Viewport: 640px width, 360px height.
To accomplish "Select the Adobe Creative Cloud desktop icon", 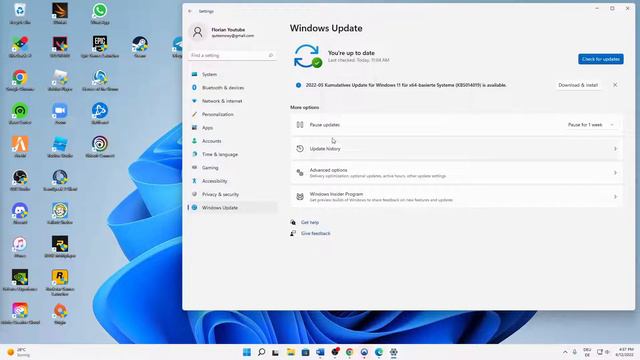I will click(x=20, y=313).
